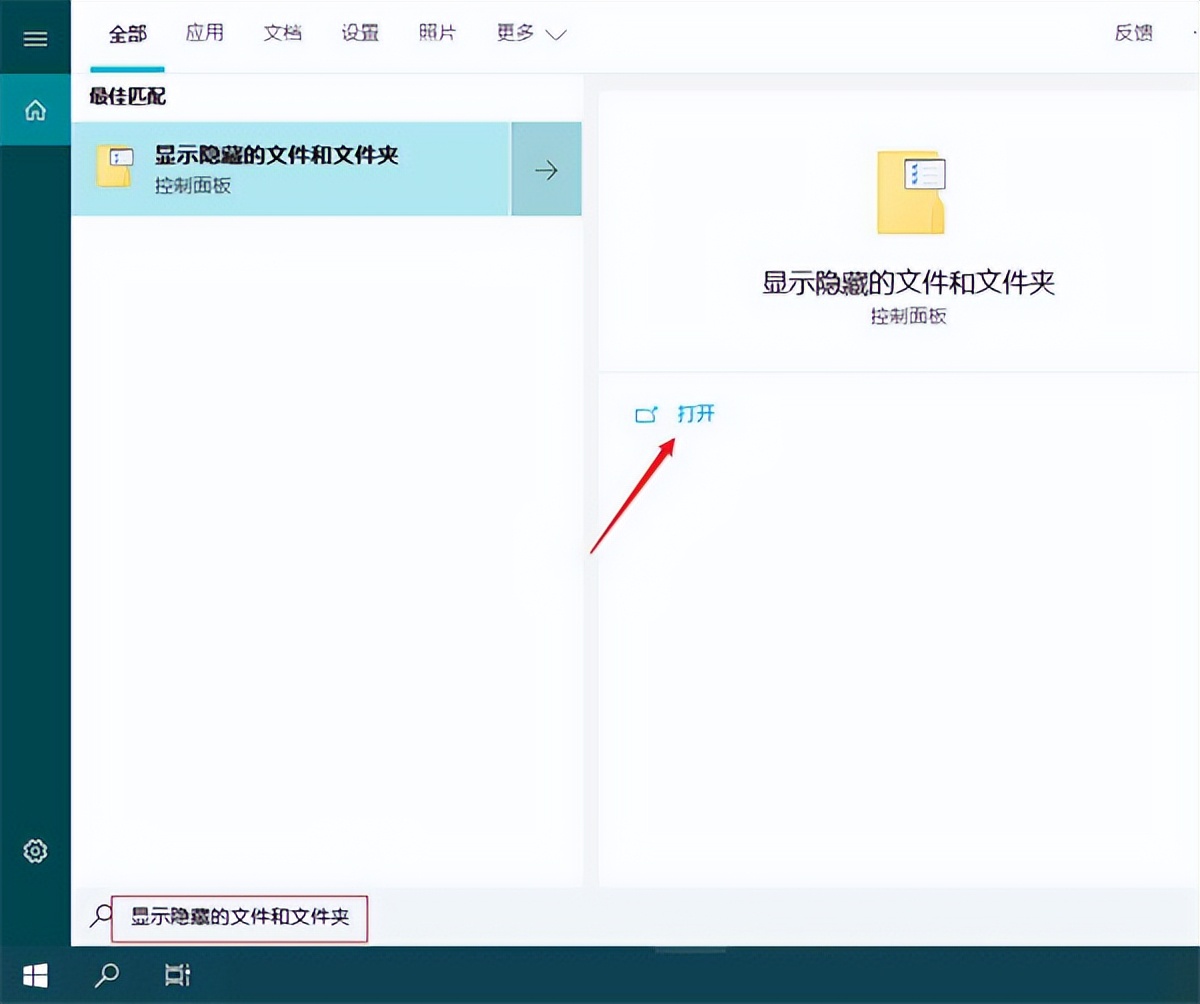Image resolution: width=1200 pixels, height=1004 pixels.
Task: Select the 全部 tab
Action: pyautogui.click(x=127, y=32)
